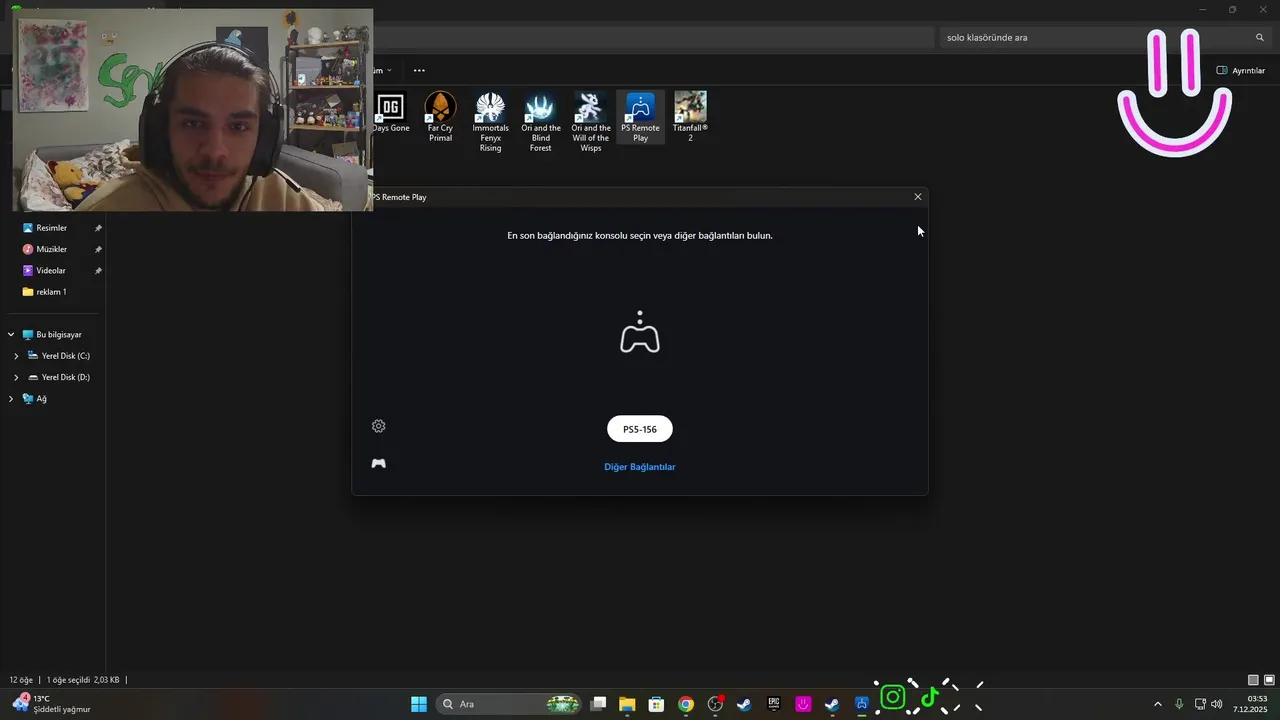
Task: Show hidden tray icons chevron
Action: (1158, 704)
